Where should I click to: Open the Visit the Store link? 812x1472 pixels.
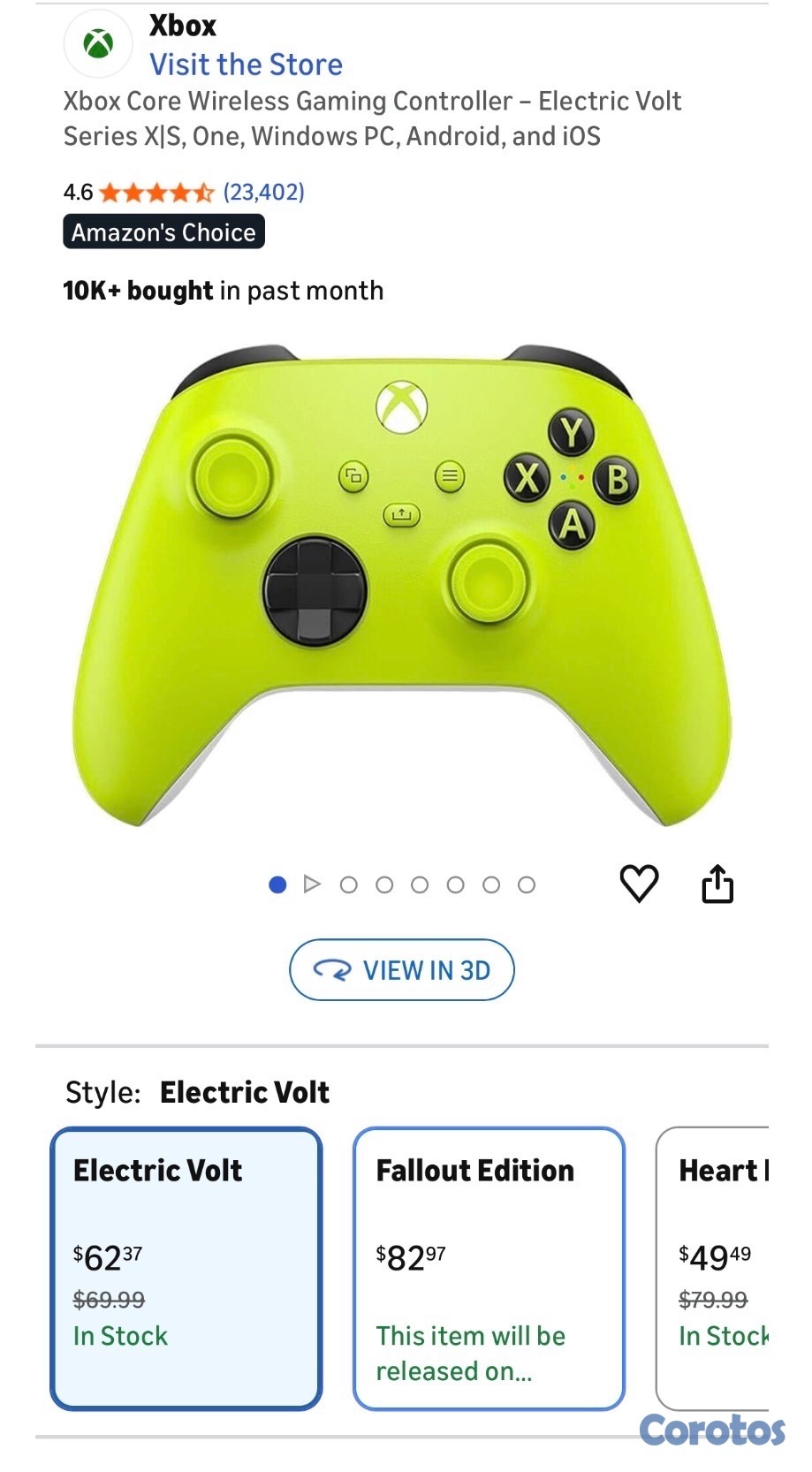pyautogui.click(x=246, y=64)
